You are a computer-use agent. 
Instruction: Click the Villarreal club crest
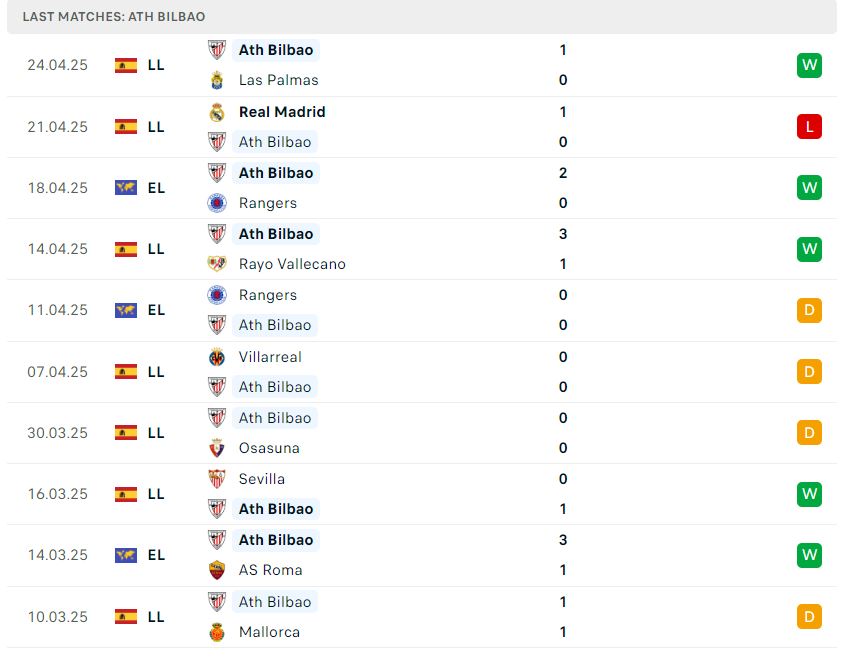217,357
